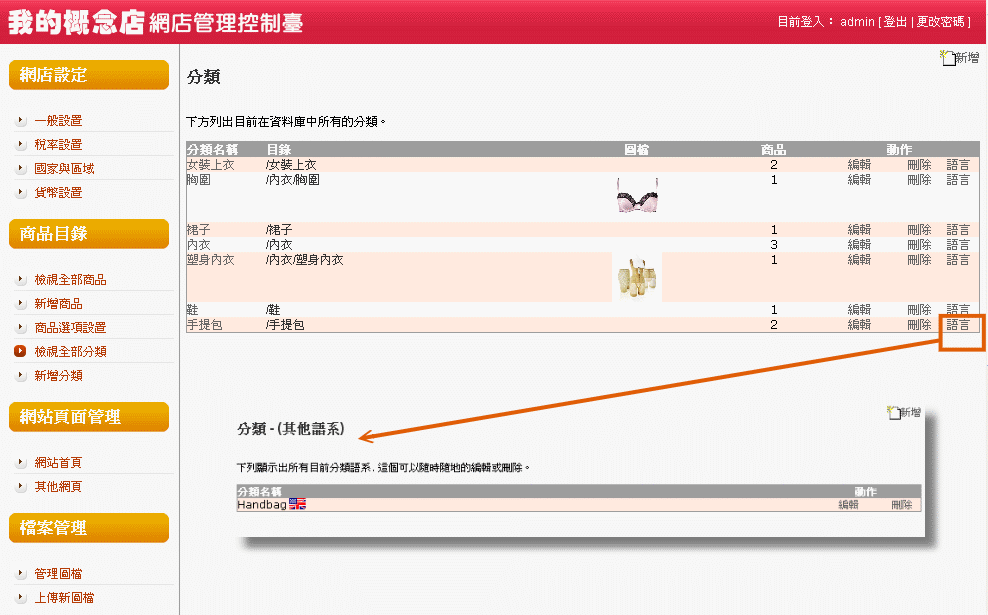The height and width of the screenshot is (615, 988).
Task: Go to 管理圖檔 in 檔案管理 section
Action: (x=58, y=574)
